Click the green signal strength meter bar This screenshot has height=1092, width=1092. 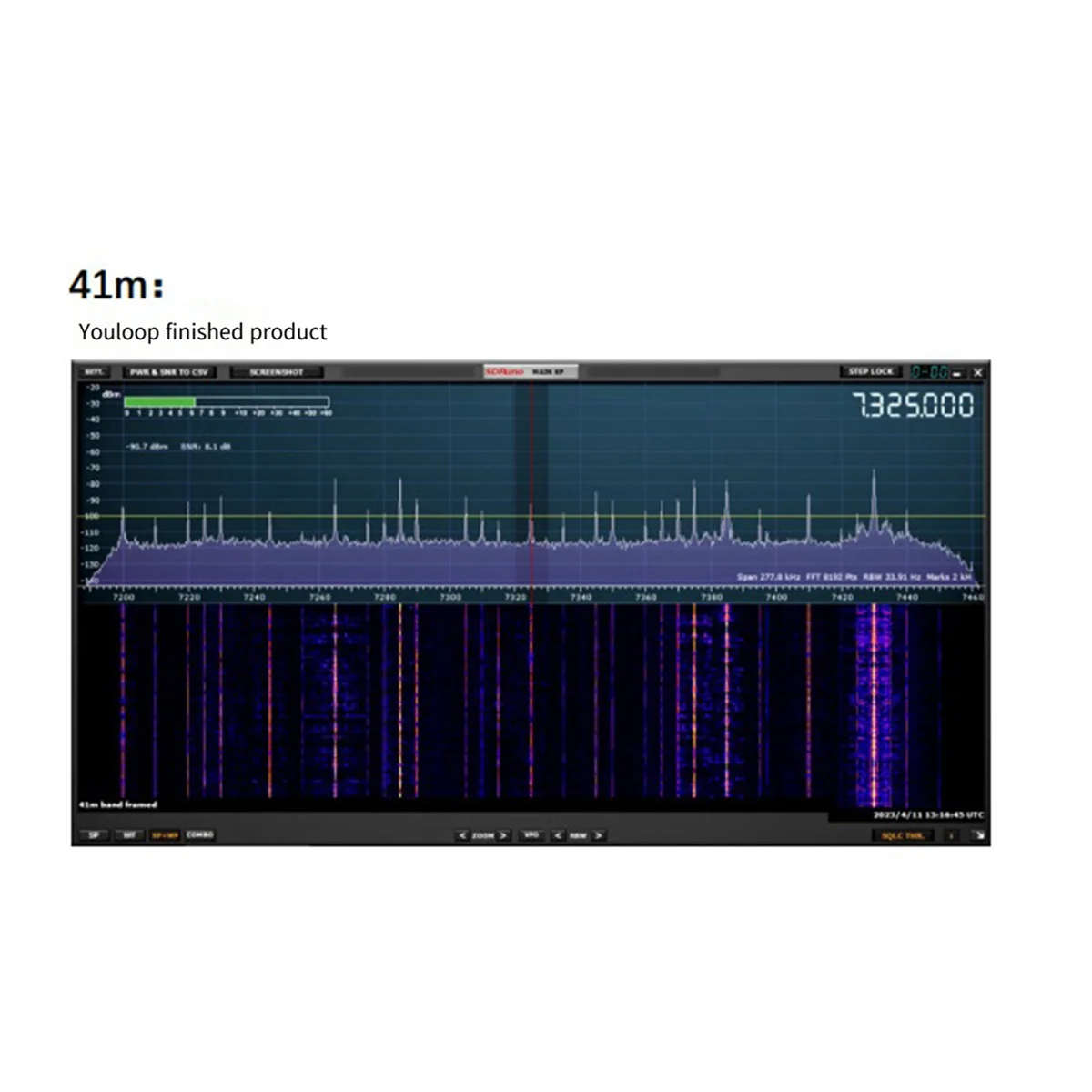click(x=160, y=401)
